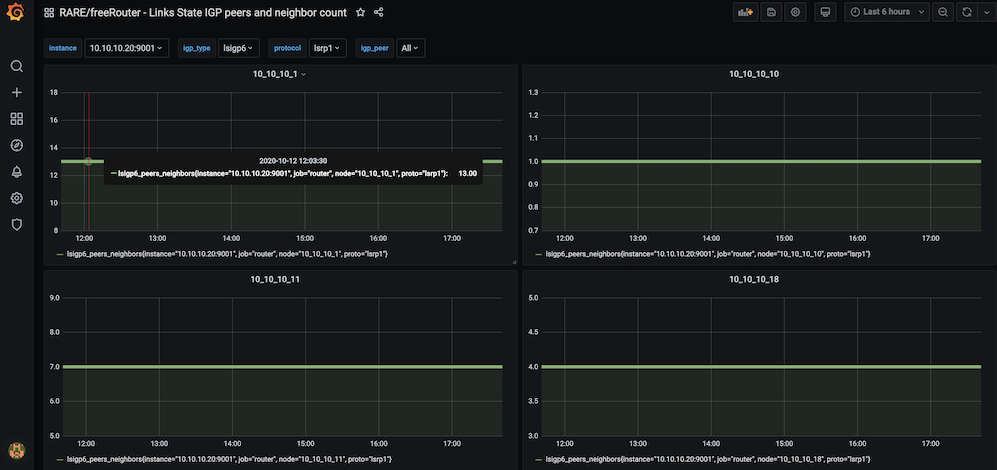This screenshot has height=470, width=997.
Task: Click the refresh dashboard icon
Action: pyautogui.click(x=966, y=12)
